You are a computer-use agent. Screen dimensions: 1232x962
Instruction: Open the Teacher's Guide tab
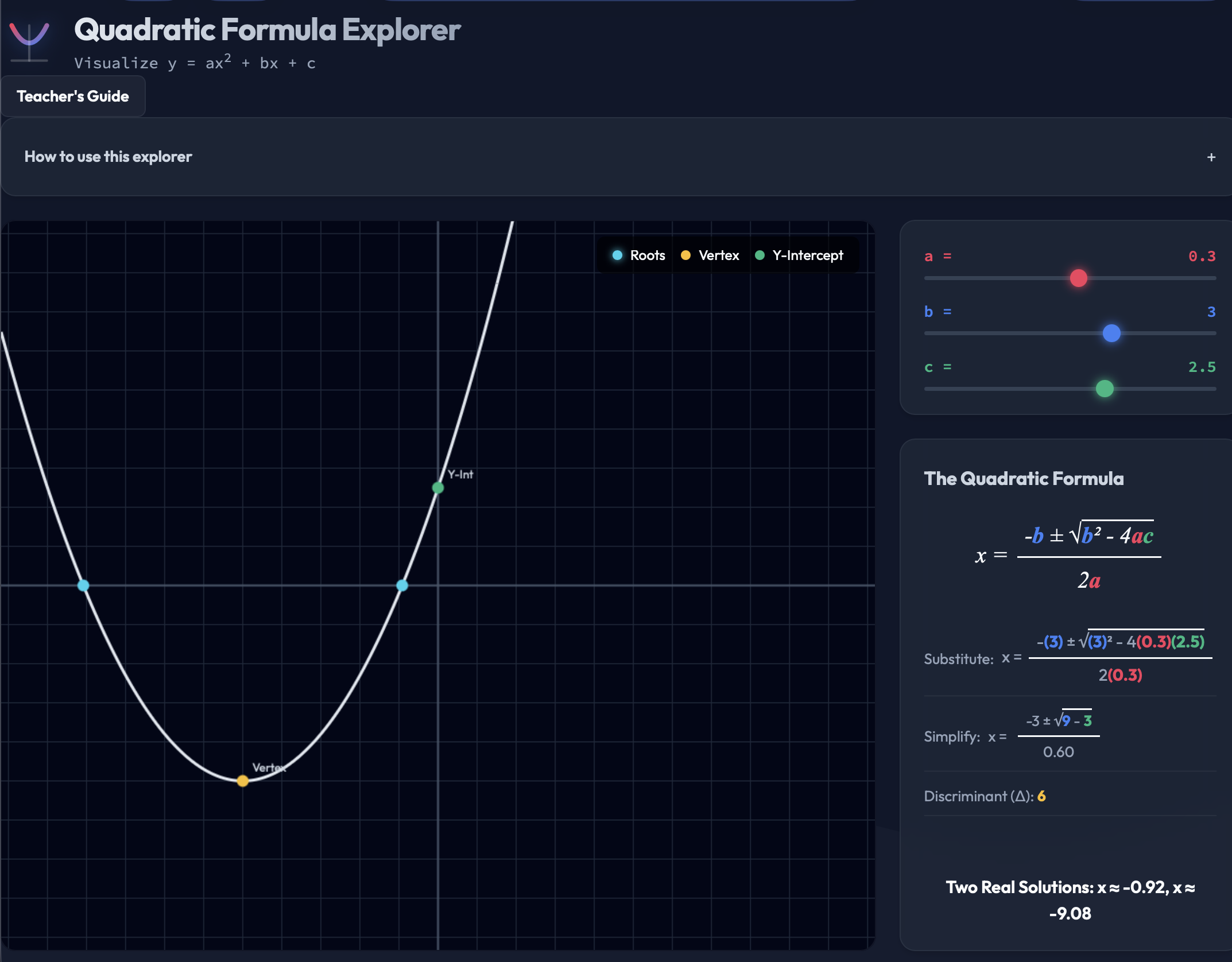(x=73, y=96)
